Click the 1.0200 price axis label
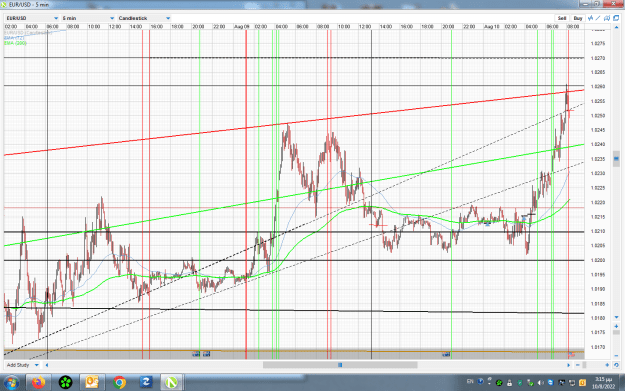This screenshot has width=625, height=391. click(x=598, y=260)
